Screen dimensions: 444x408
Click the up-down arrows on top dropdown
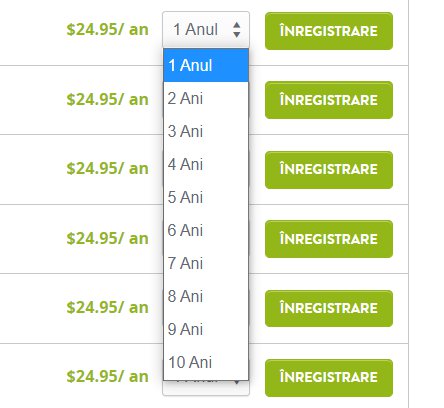click(237, 30)
